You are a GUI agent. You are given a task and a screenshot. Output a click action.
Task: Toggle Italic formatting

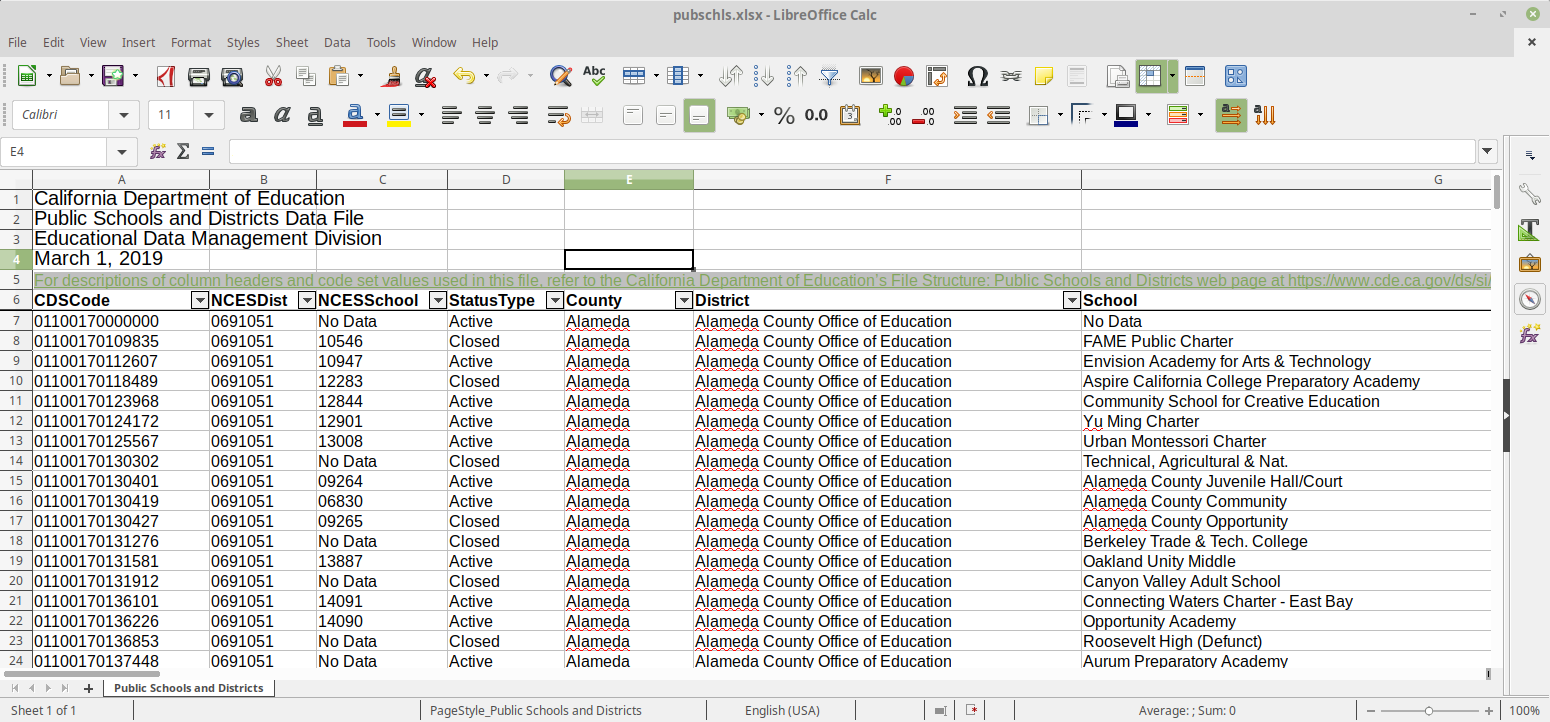pyautogui.click(x=282, y=115)
